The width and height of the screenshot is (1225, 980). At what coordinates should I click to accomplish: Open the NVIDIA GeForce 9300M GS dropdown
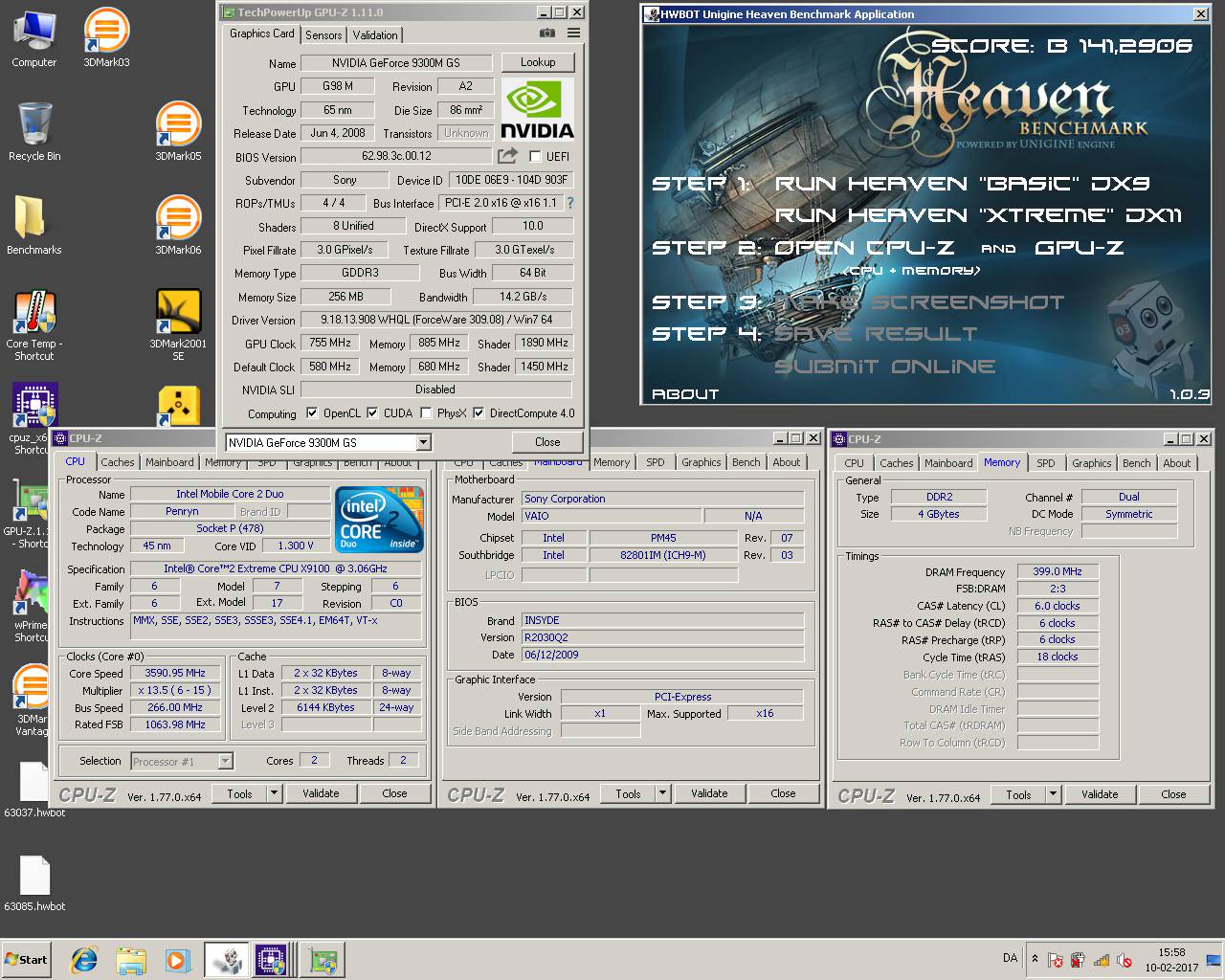[423, 442]
